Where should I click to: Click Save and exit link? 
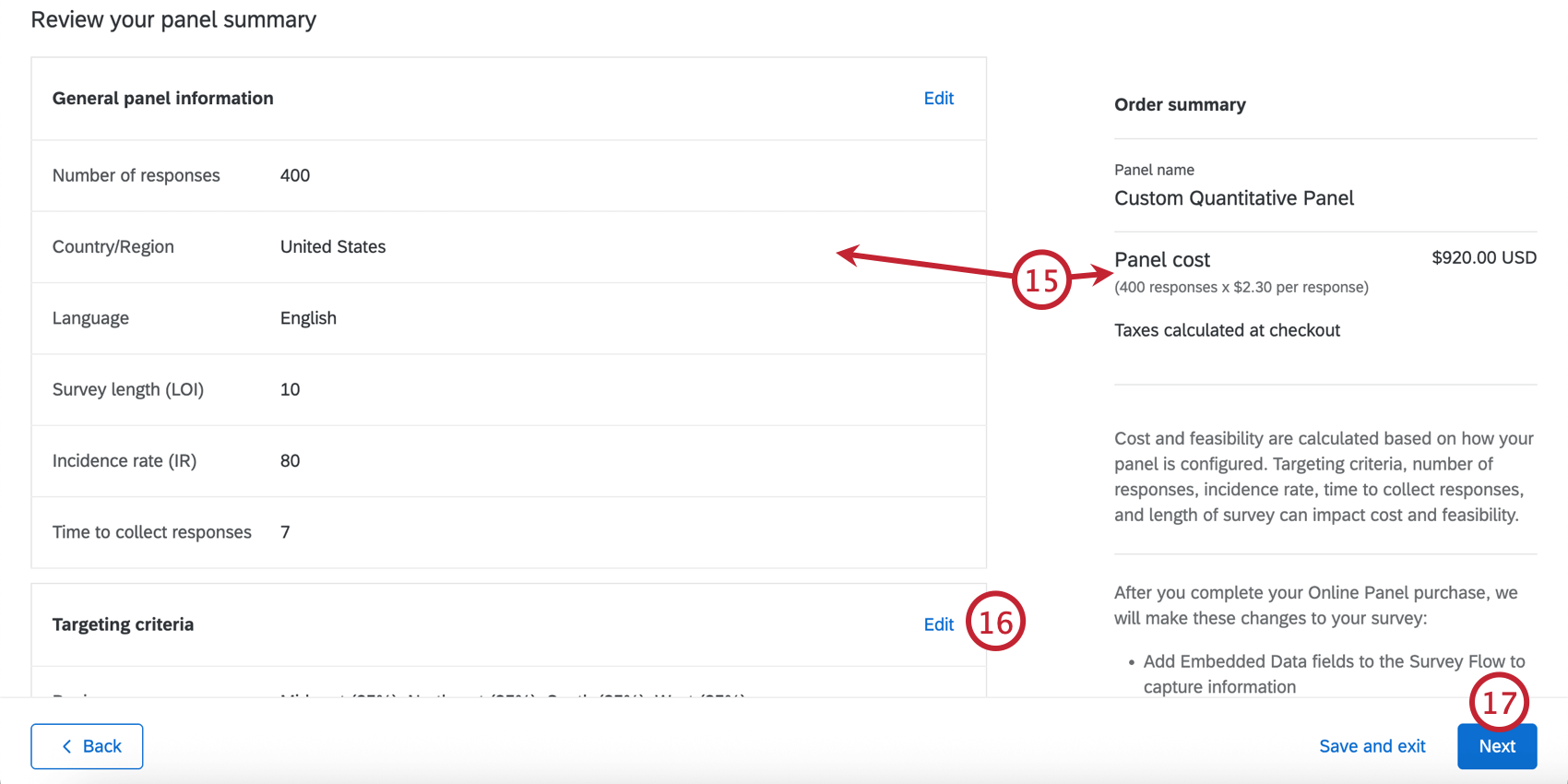(1372, 746)
